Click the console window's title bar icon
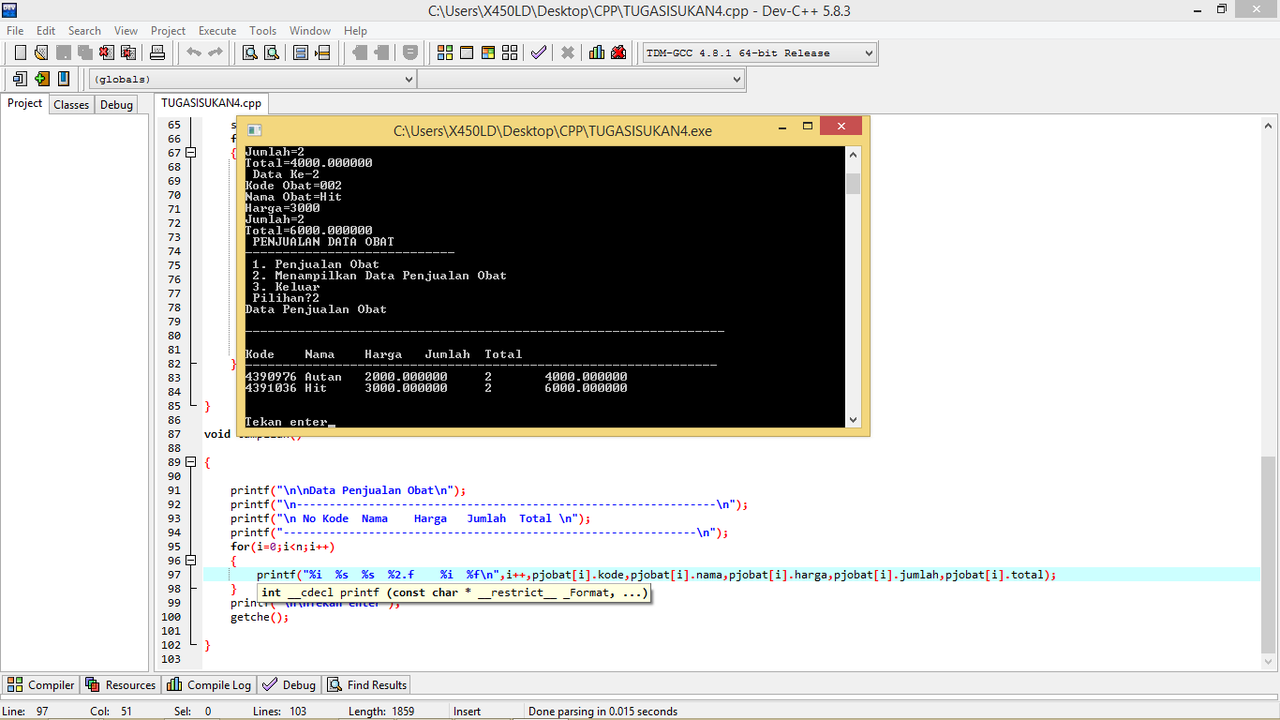The height and width of the screenshot is (720, 1280). pos(254,130)
